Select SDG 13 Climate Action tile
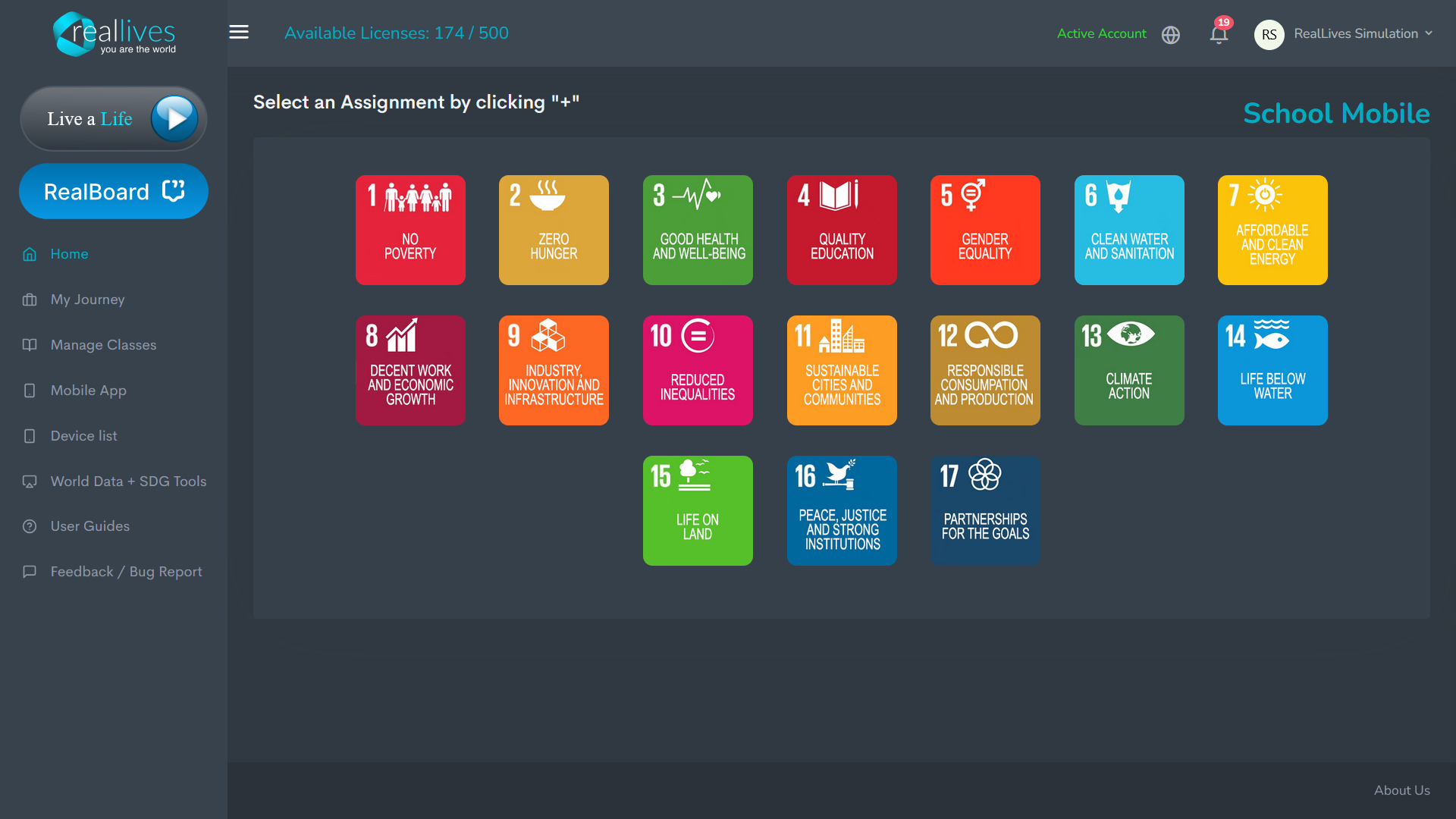 [x=1129, y=370]
